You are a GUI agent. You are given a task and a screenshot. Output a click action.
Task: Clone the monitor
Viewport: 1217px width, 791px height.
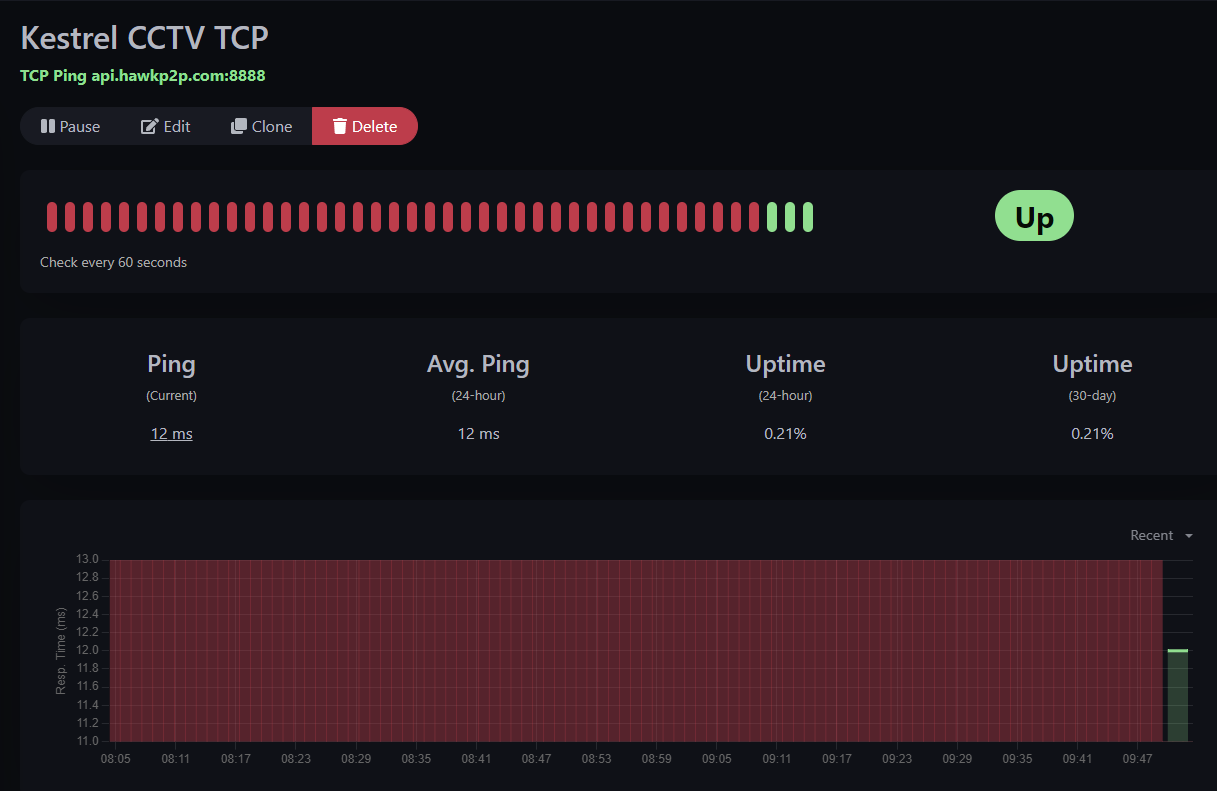click(262, 126)
